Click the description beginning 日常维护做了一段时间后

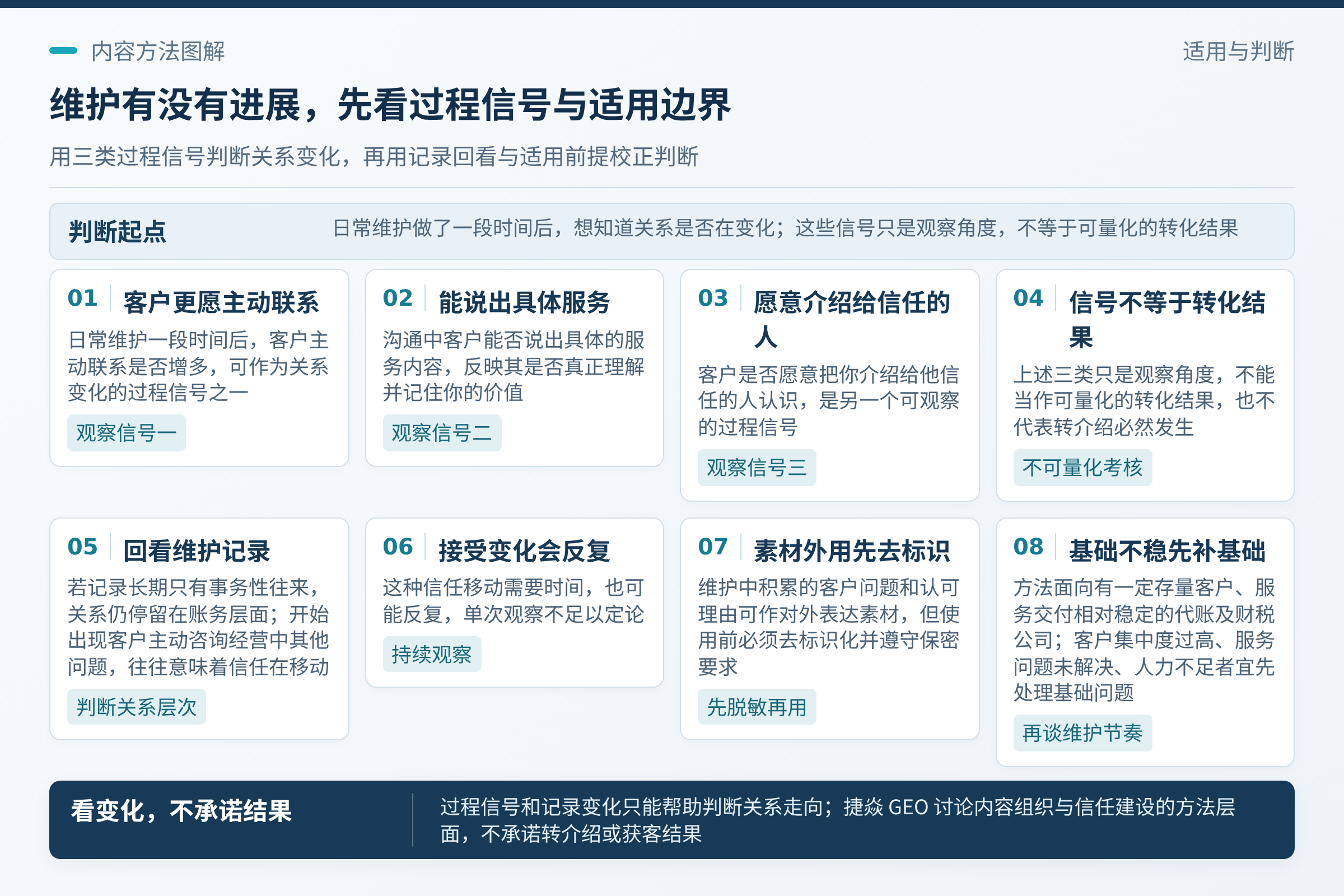785,228
